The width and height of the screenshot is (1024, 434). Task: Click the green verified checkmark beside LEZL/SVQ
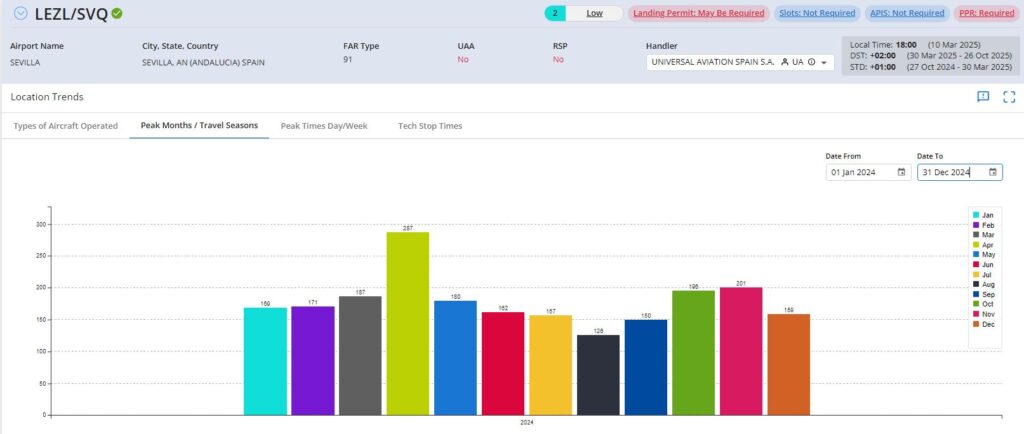click(x=117, y=13)
